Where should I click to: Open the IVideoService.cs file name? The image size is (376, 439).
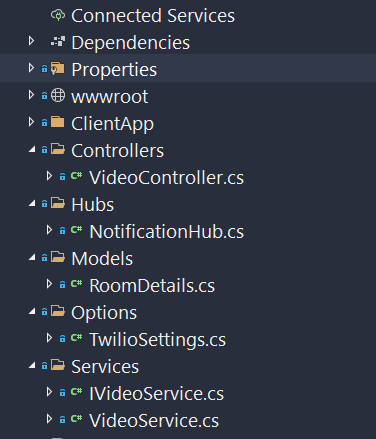(x=157, y=394)
